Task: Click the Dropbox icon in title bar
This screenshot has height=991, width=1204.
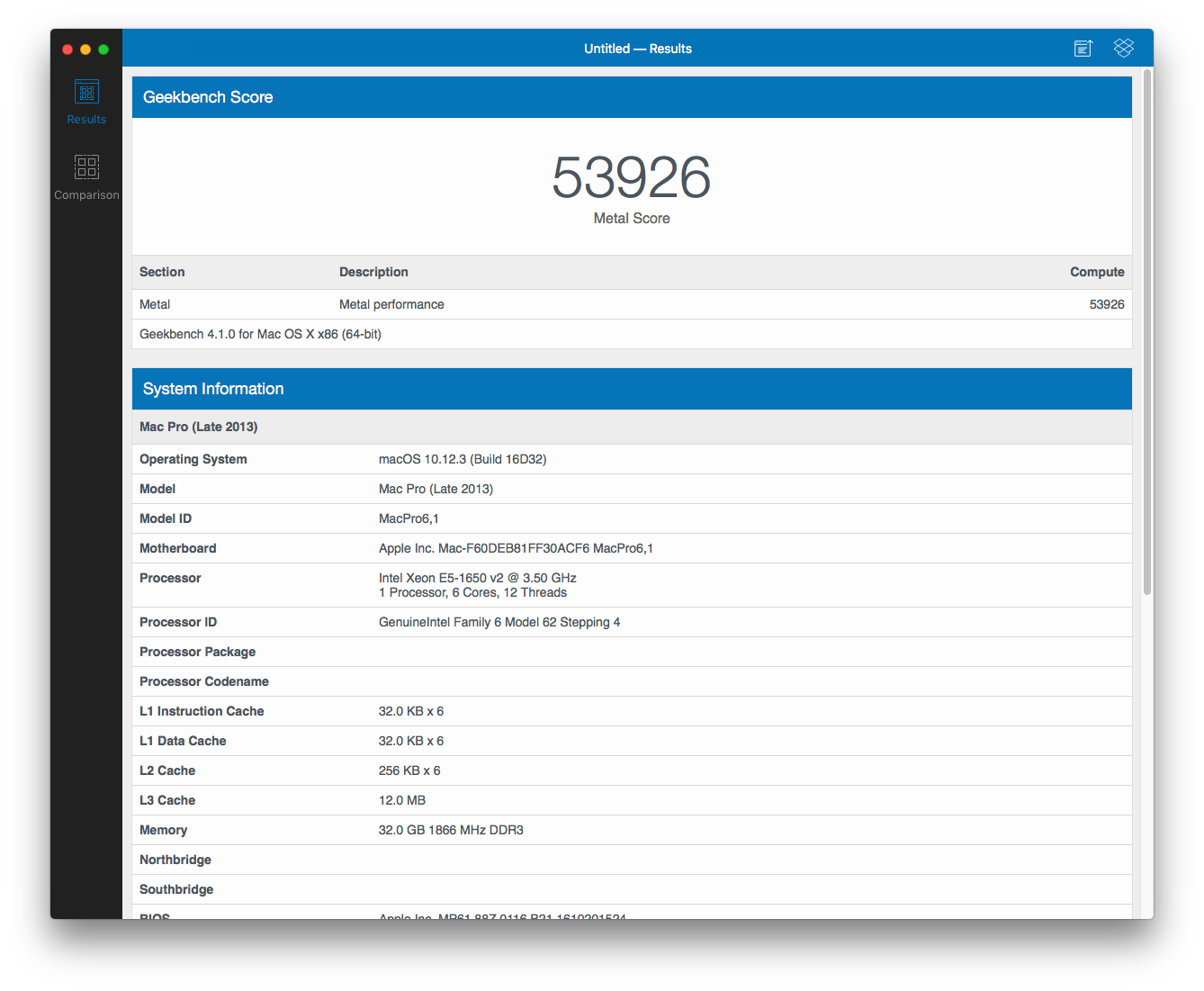Action: [x=1123, y=48]
